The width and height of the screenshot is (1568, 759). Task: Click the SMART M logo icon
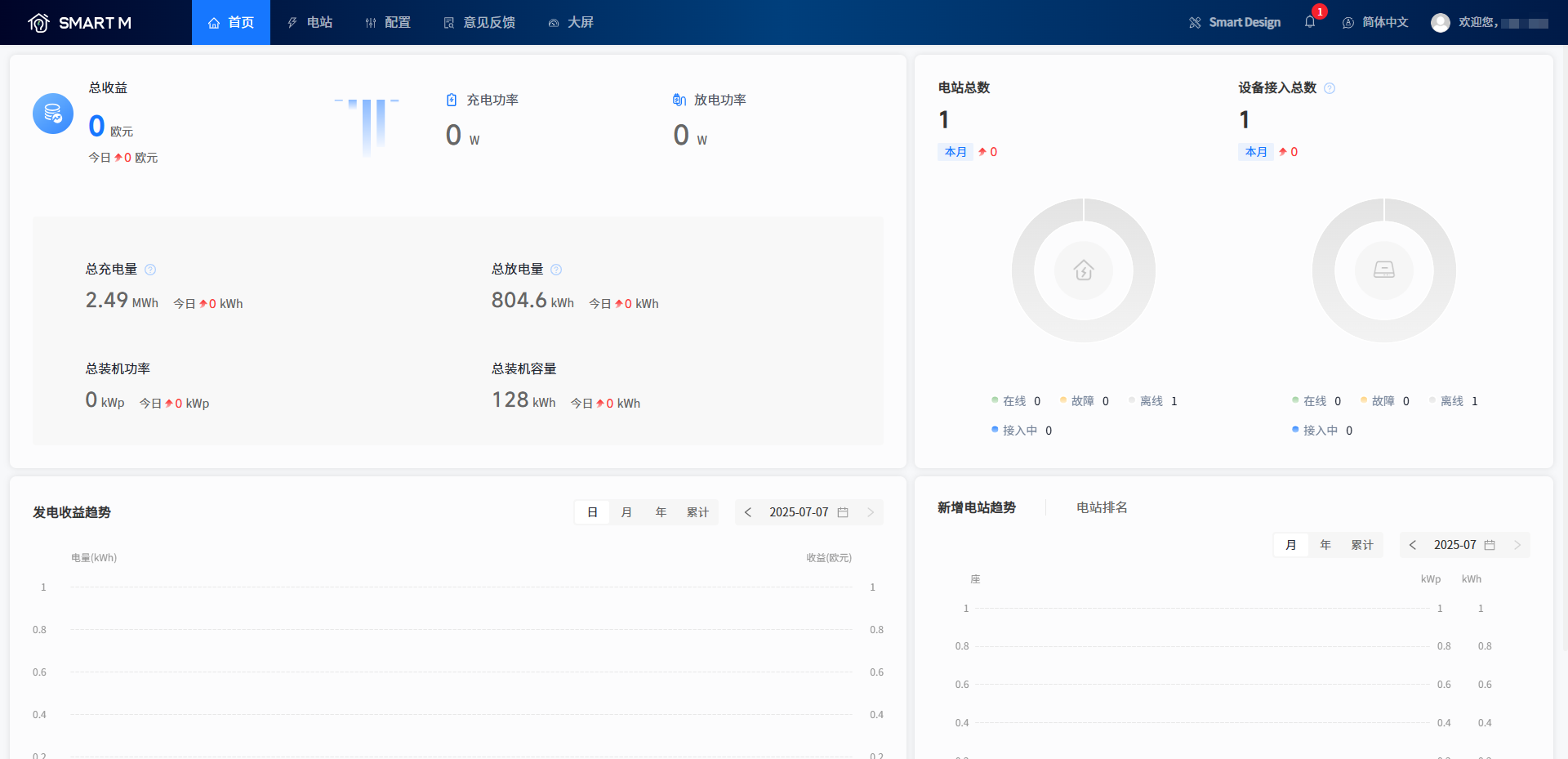(x=38, y=23)
